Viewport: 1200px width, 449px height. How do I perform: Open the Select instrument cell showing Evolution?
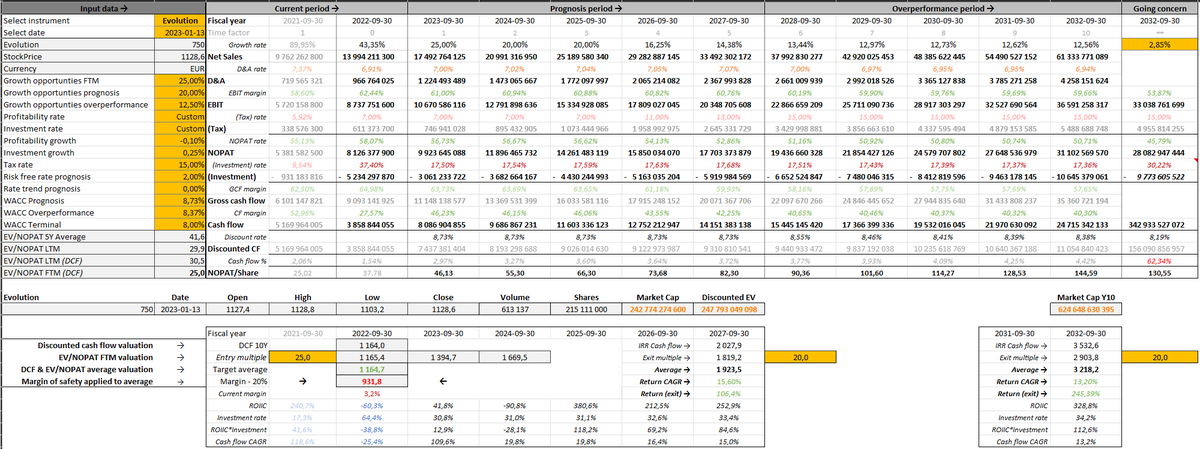pos(181,21)
